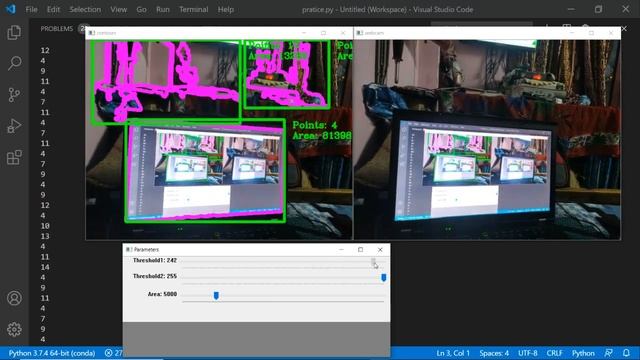The image size is (640, 360).
Task: Close the Parameters window
Action: (380, 249)
